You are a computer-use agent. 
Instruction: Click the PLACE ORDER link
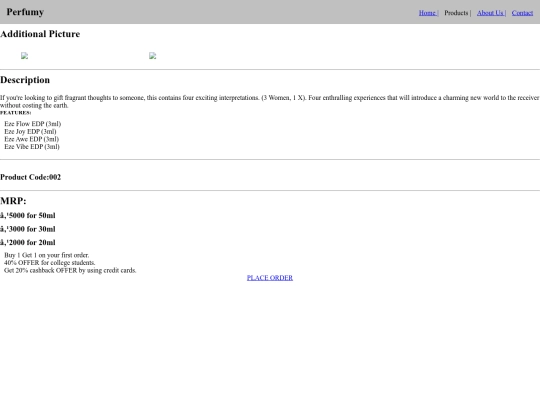point(270,278)
